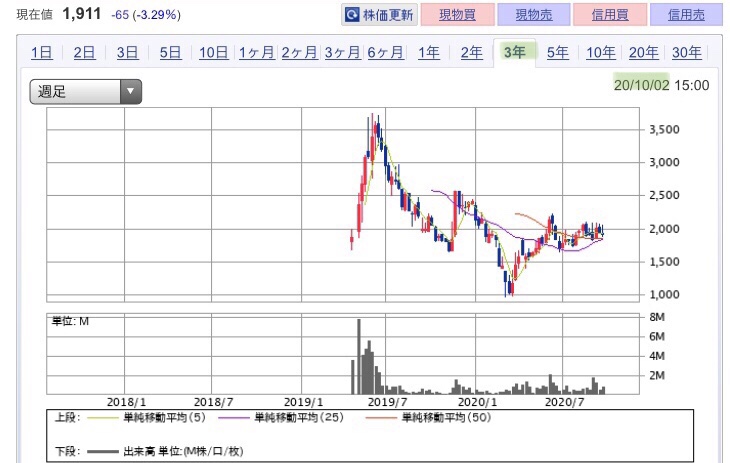The height and width of the screenshot is (463, 730).
Task: Switch to the 2ヶ月 chart tab
Action: [x=299, y=52]
